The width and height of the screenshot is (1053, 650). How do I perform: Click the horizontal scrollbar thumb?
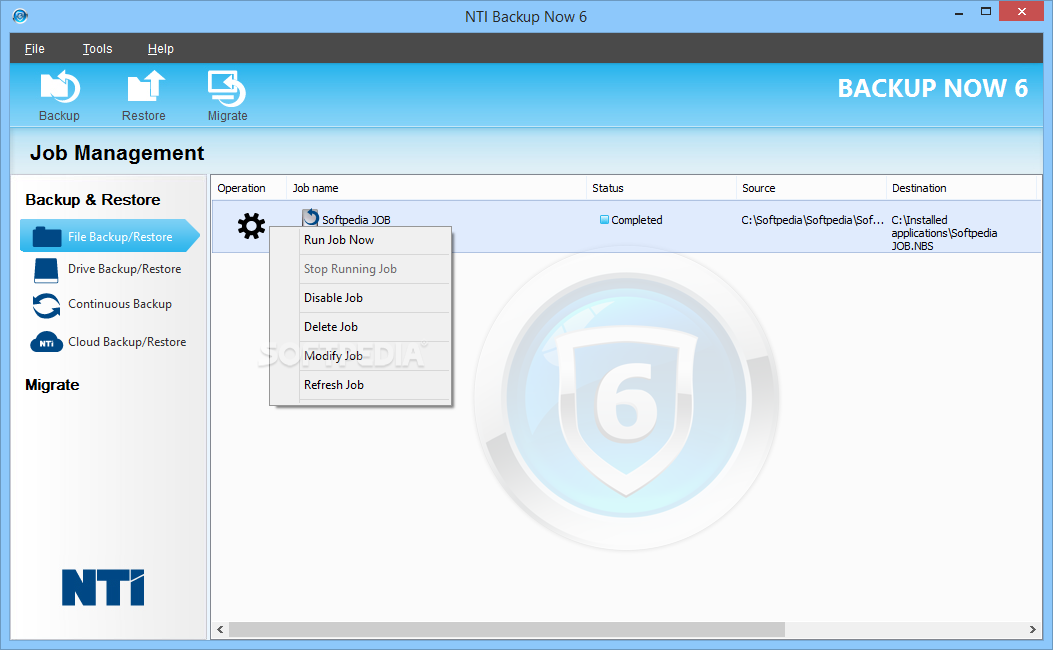coord(507,629)
